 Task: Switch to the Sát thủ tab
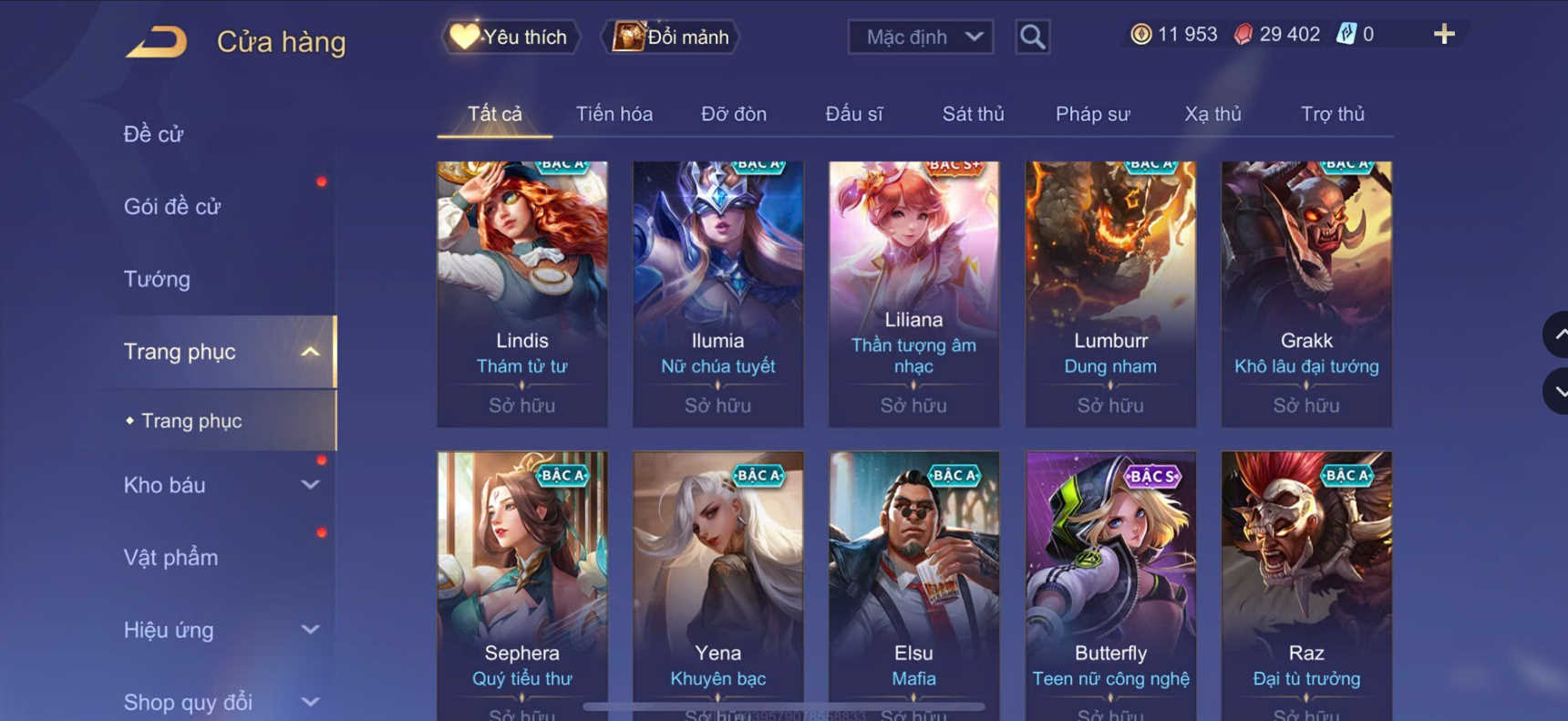point(973,114)
